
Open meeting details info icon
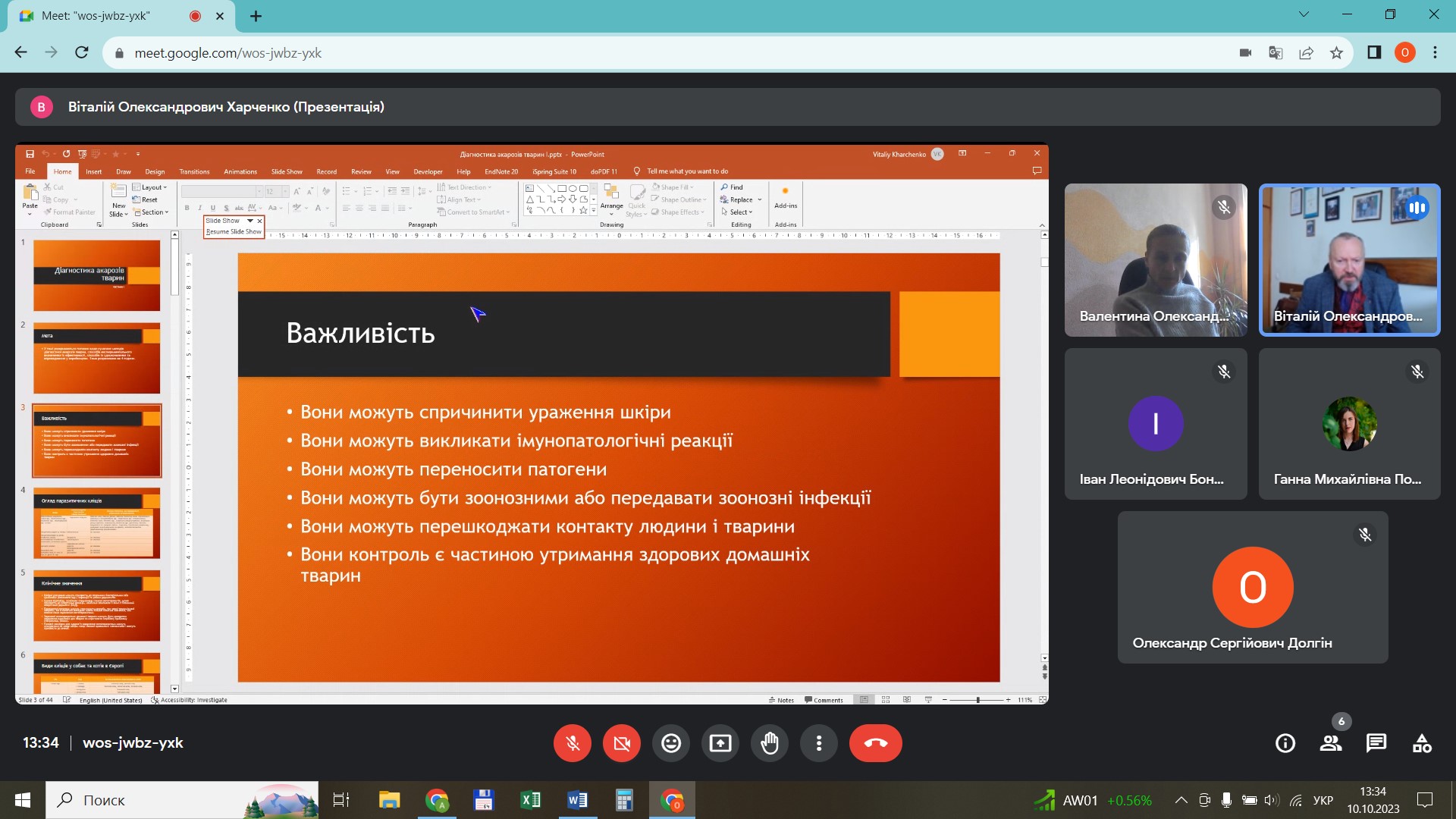pyautogui.click(x=1285, y=743)
